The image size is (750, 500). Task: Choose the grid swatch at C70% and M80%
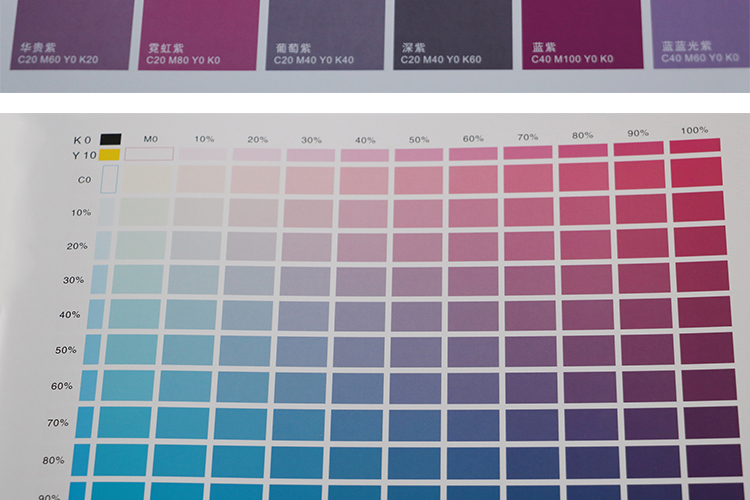[593, 424]
